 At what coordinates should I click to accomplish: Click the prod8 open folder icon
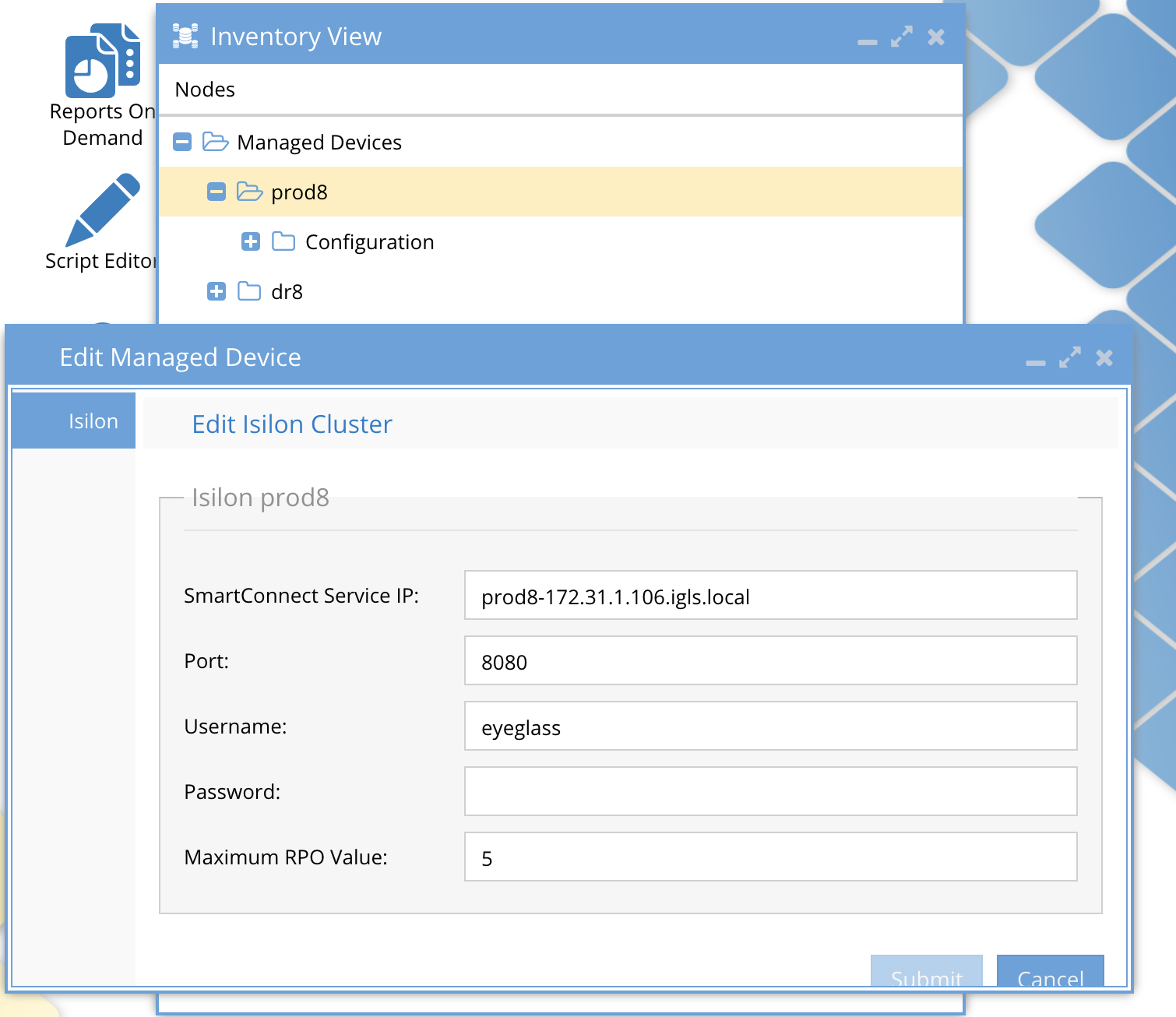pos(249,192)
